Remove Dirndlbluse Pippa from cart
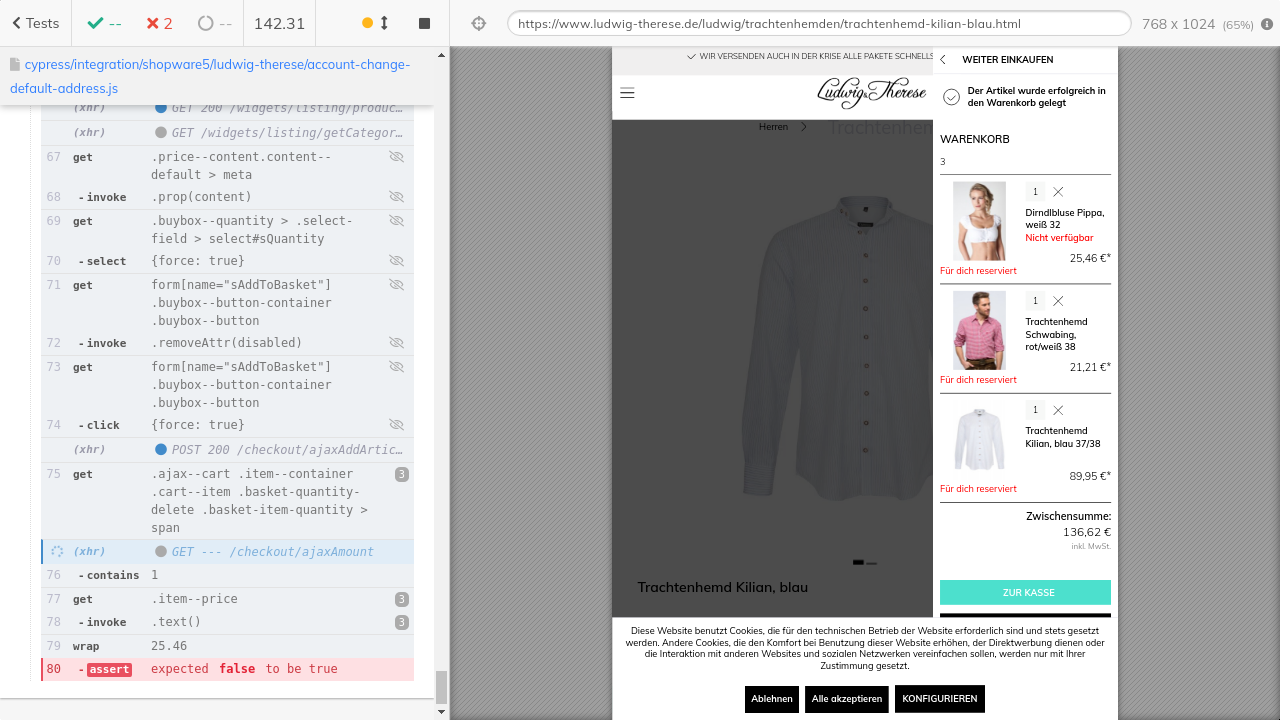1280x720 pixels. click(x=1058, y=191)
